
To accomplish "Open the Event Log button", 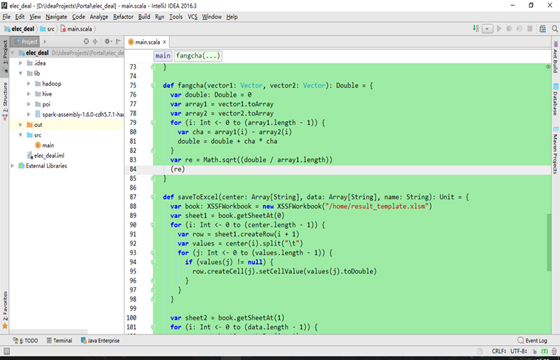I will (532, 340).
